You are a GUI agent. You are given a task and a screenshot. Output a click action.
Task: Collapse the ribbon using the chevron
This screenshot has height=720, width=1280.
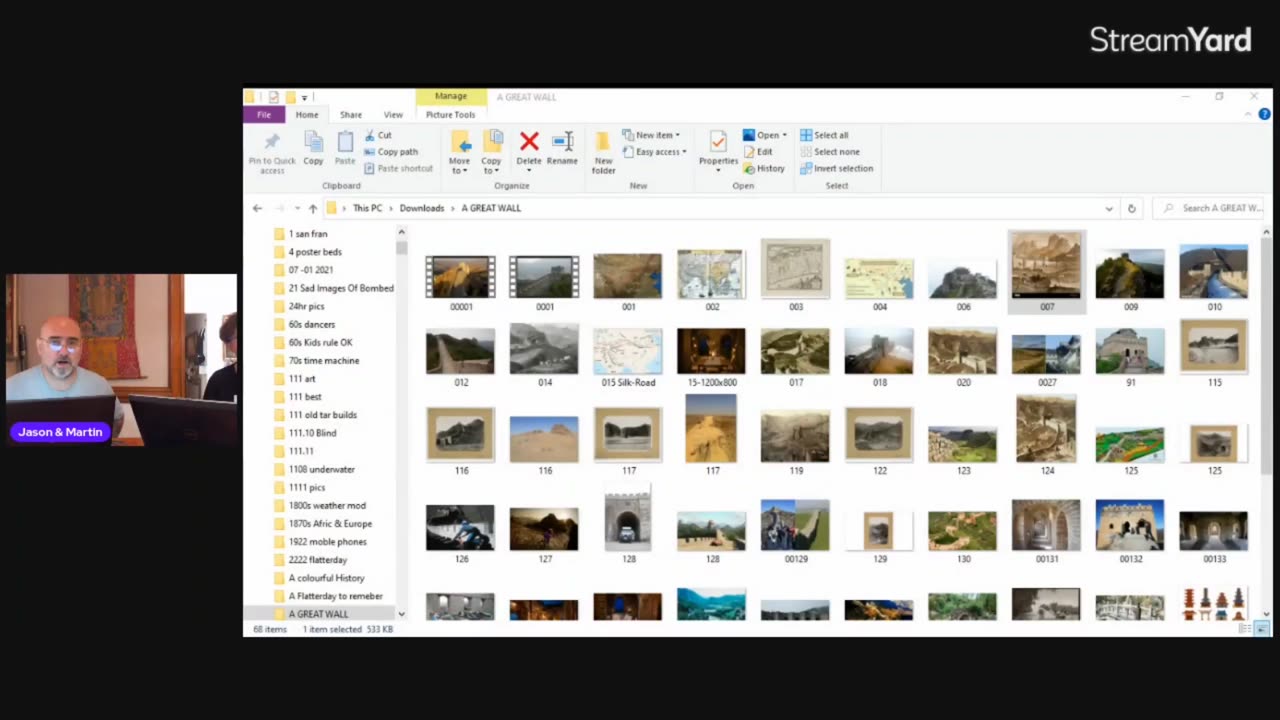[1249, 115]
